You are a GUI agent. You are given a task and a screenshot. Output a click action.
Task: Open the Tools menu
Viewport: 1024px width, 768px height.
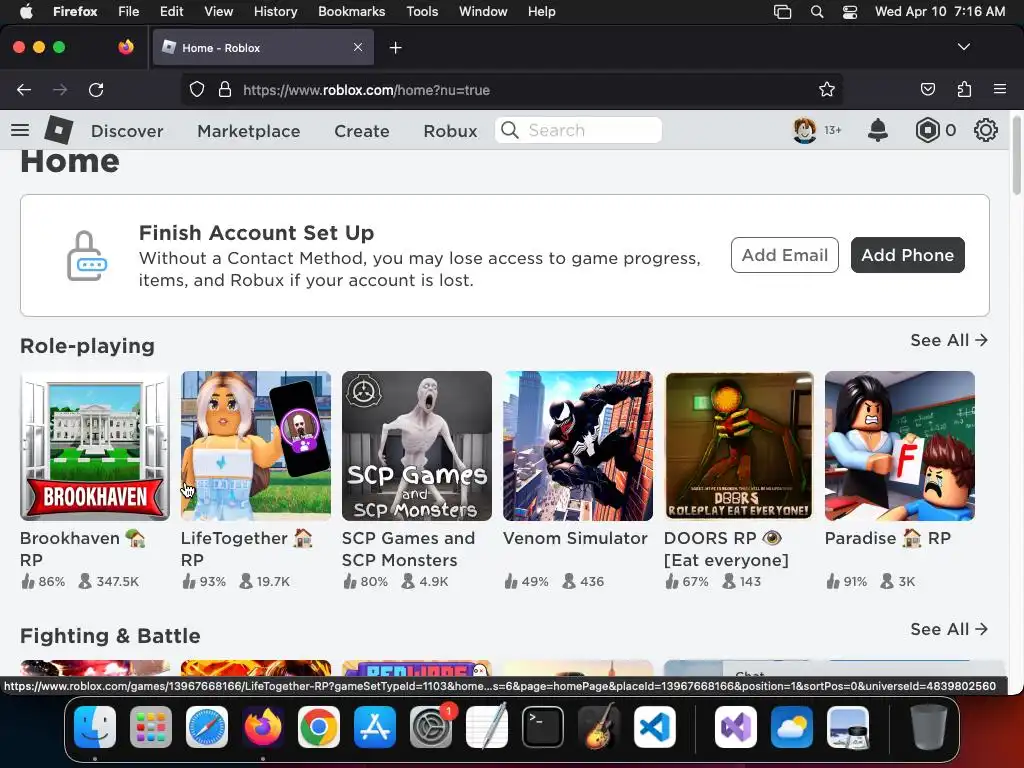tap(422, 12)
